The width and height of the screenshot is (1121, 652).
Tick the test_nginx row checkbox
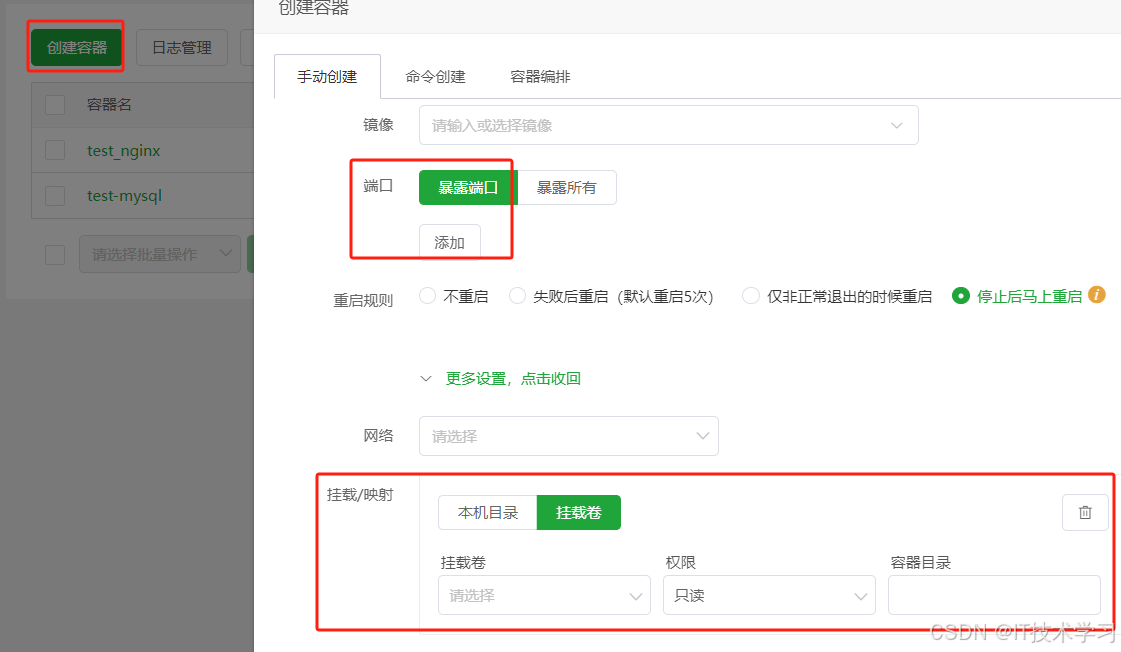pyautogui.click(x=55, y=150)
